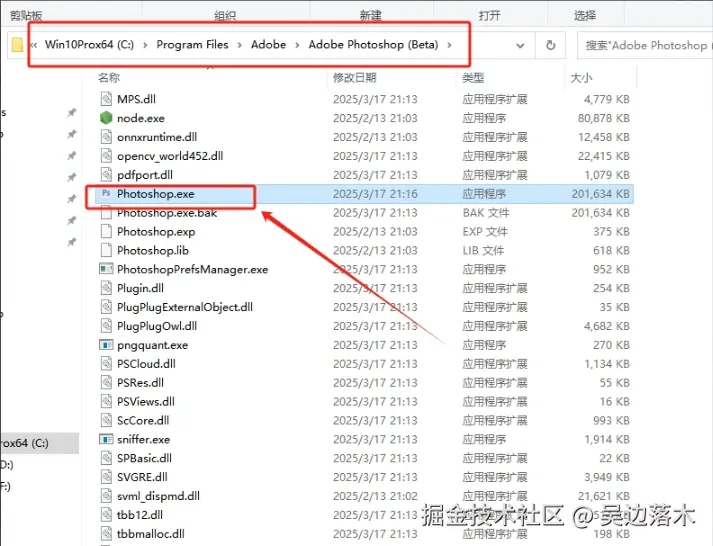Click the PhotoshopPrefsManager.exe icon
This screenshot has width=713, height=546.
tap(106, 269)
